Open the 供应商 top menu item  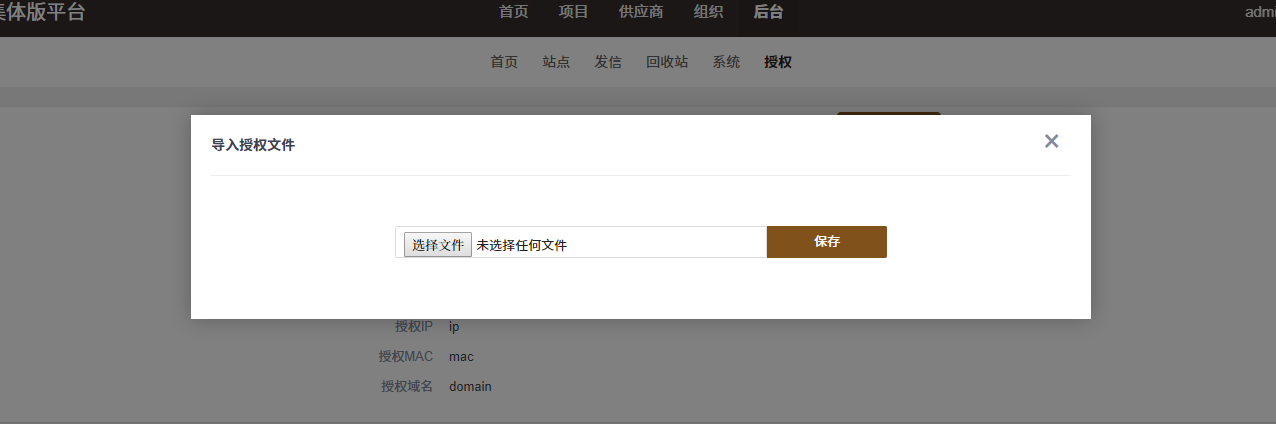(x=641, y=12)
